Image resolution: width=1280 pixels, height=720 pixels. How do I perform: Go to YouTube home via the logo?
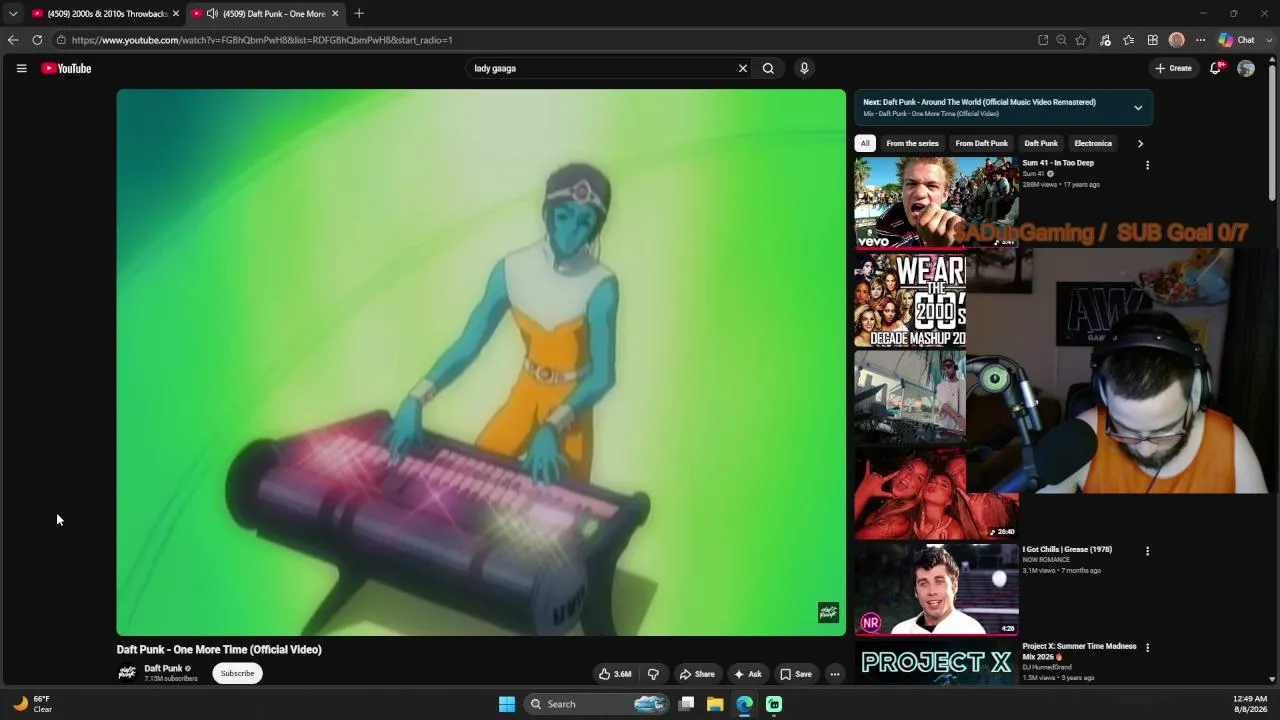click(66, 68)
